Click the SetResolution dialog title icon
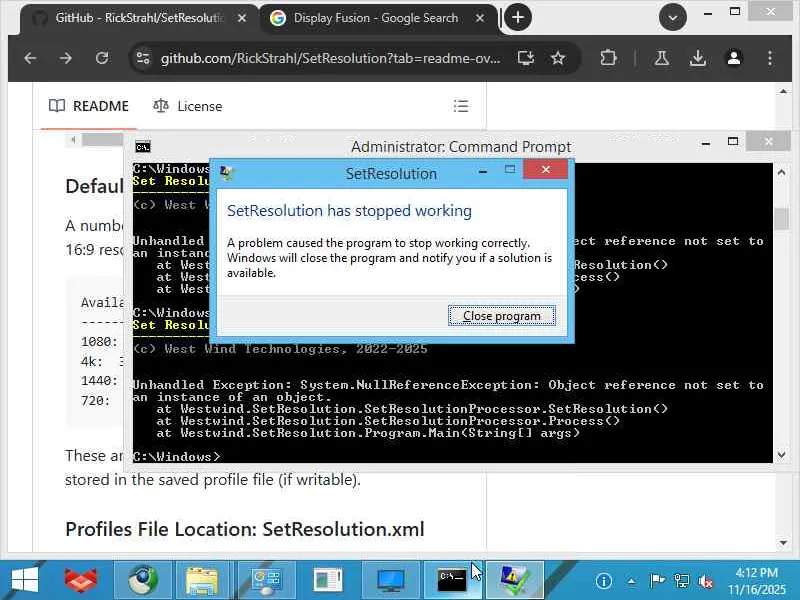Viewport: 800px width, 600px height. click(227, 173)
